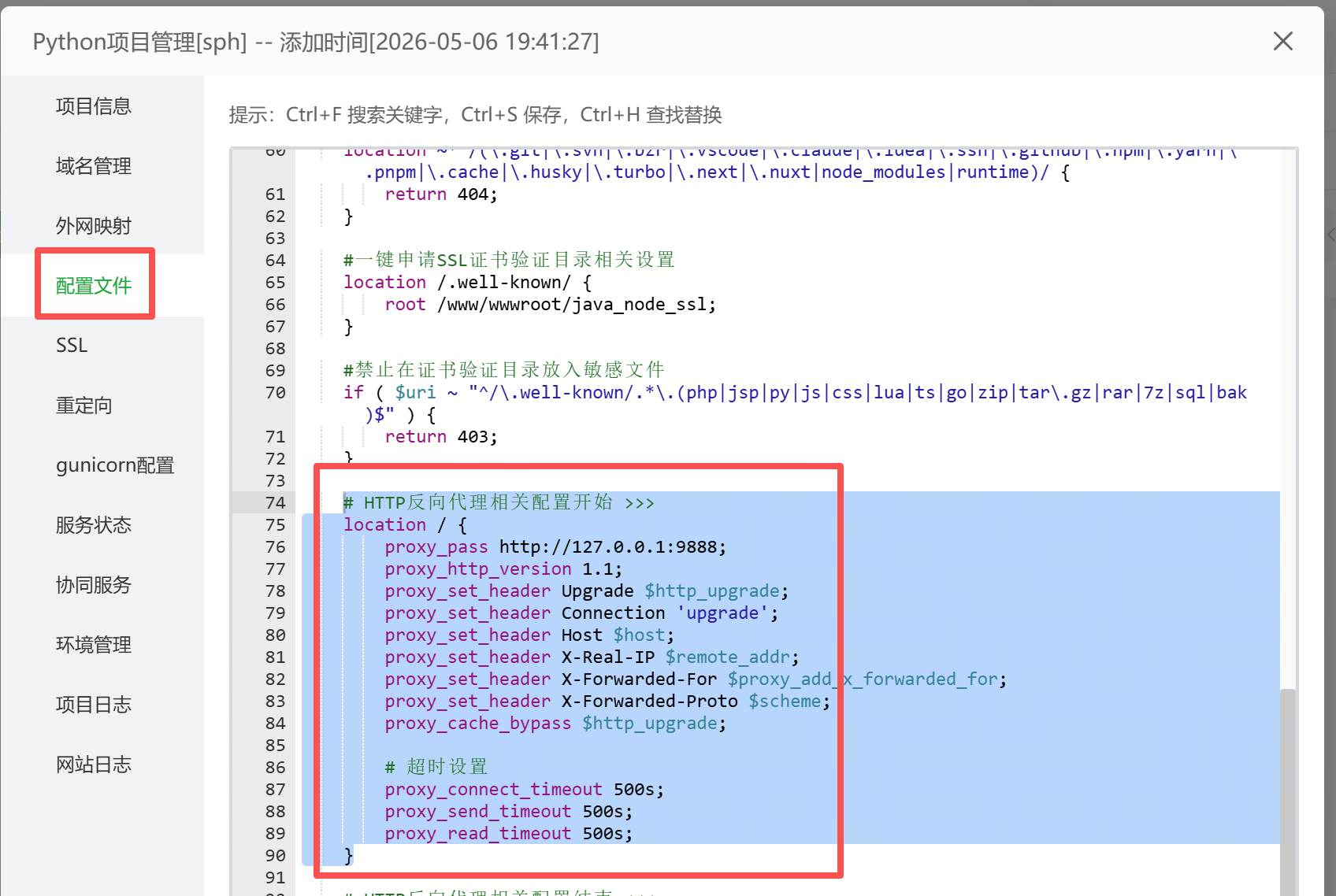The width and height of the screenshot is (1336, 896).
Task: Close the Python project management dialog
Action: point(1283,41)
